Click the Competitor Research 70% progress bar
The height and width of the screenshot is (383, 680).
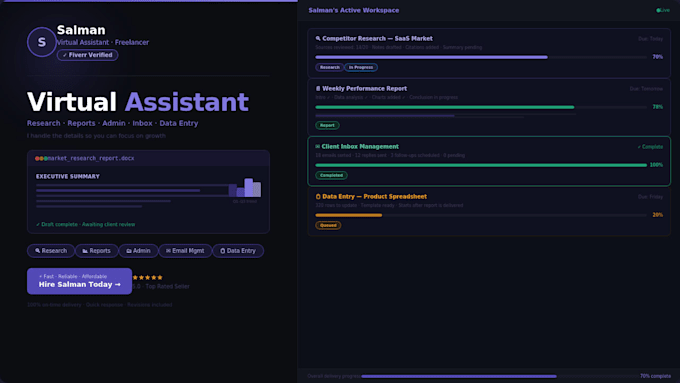[x=481, y=57]
